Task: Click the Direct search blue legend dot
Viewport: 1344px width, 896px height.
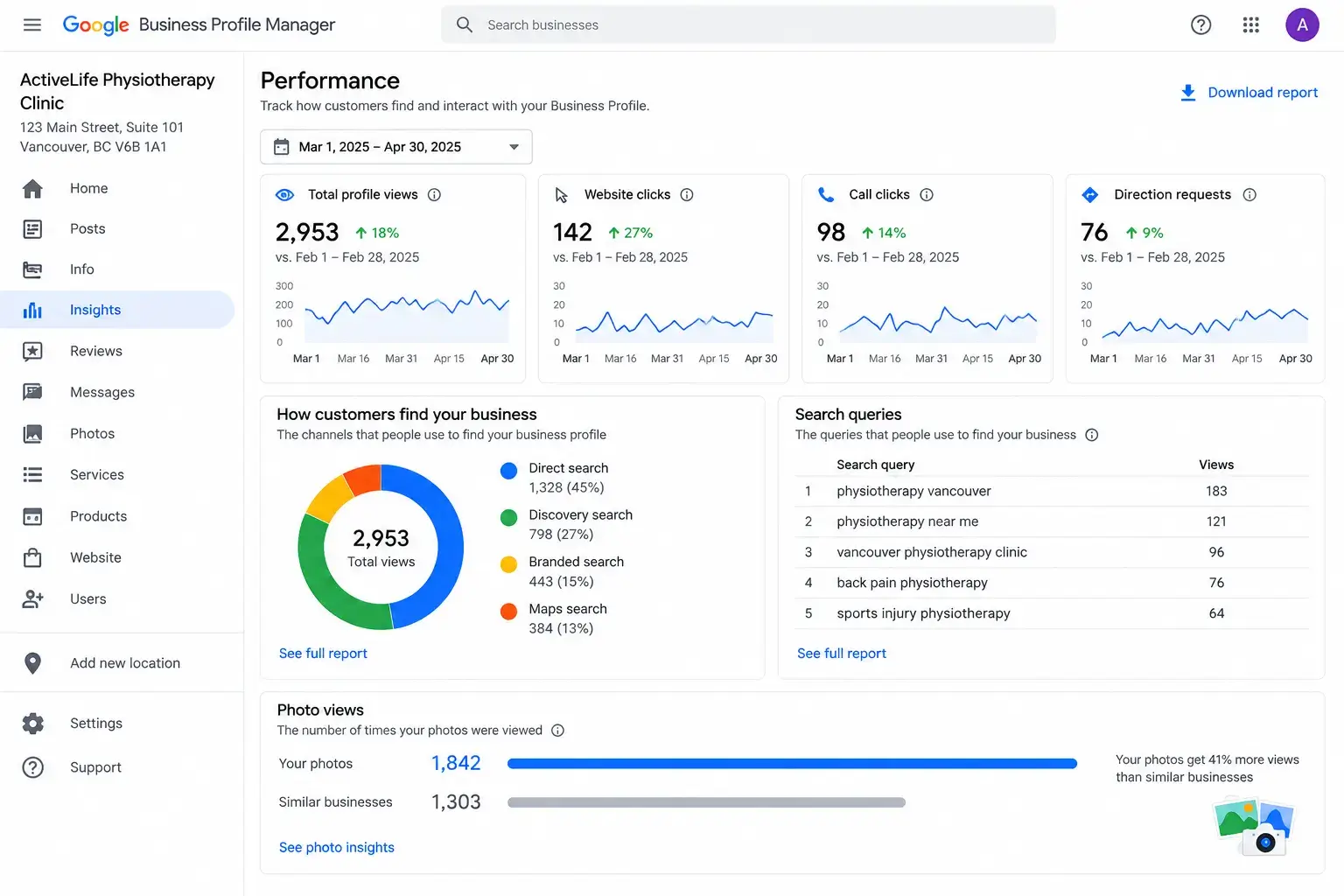Action: pos(508,471)
